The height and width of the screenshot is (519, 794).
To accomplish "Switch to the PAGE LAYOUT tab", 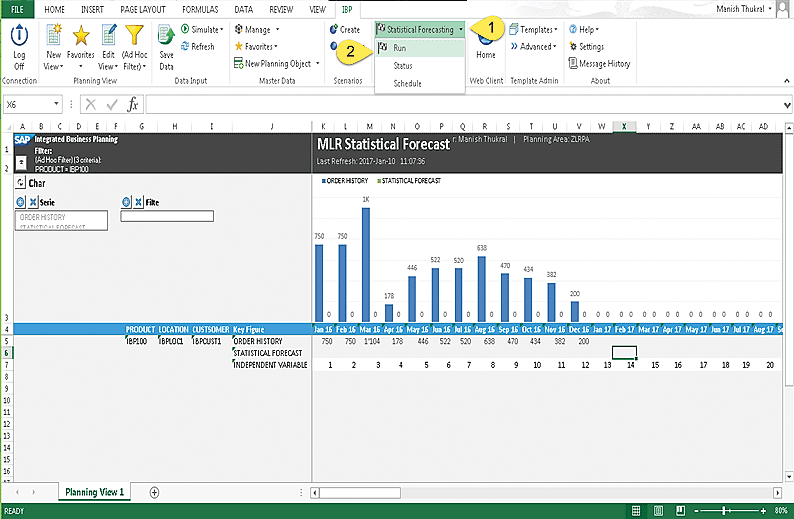I will click(143, 9).
